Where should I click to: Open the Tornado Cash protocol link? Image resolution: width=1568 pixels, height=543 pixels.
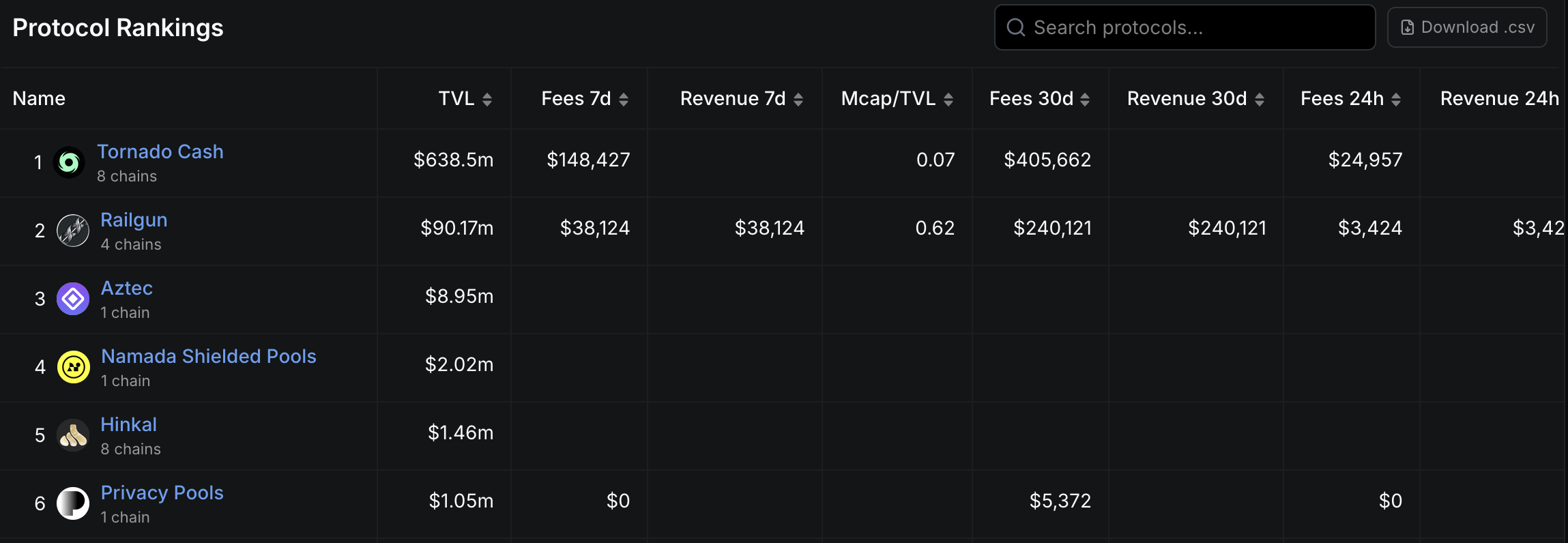coord(160,151)
